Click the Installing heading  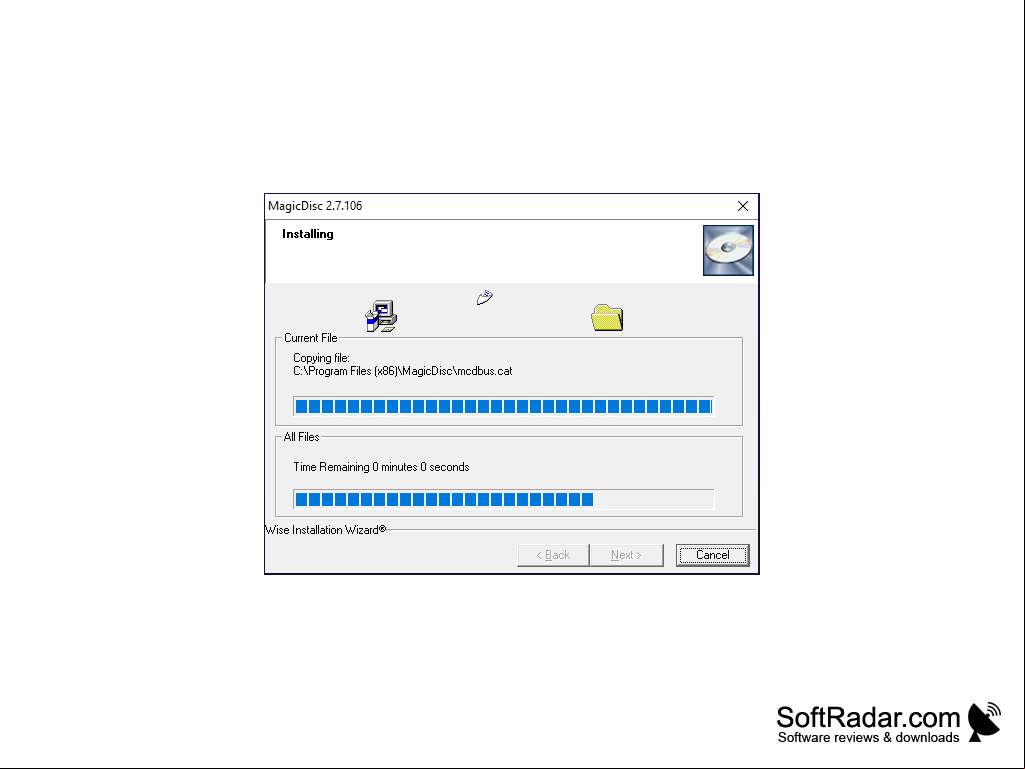[x=308, y=234]
